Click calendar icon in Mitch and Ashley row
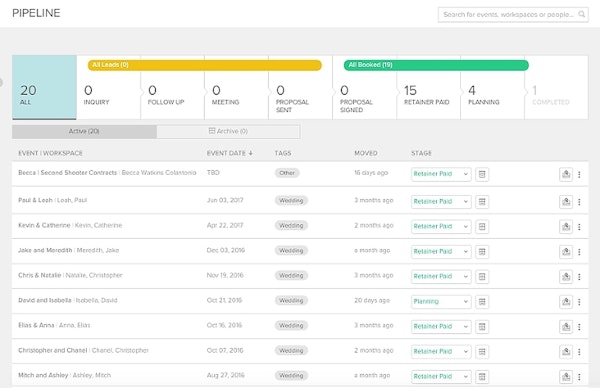This screenshot has height=388, width=600. 482,377
